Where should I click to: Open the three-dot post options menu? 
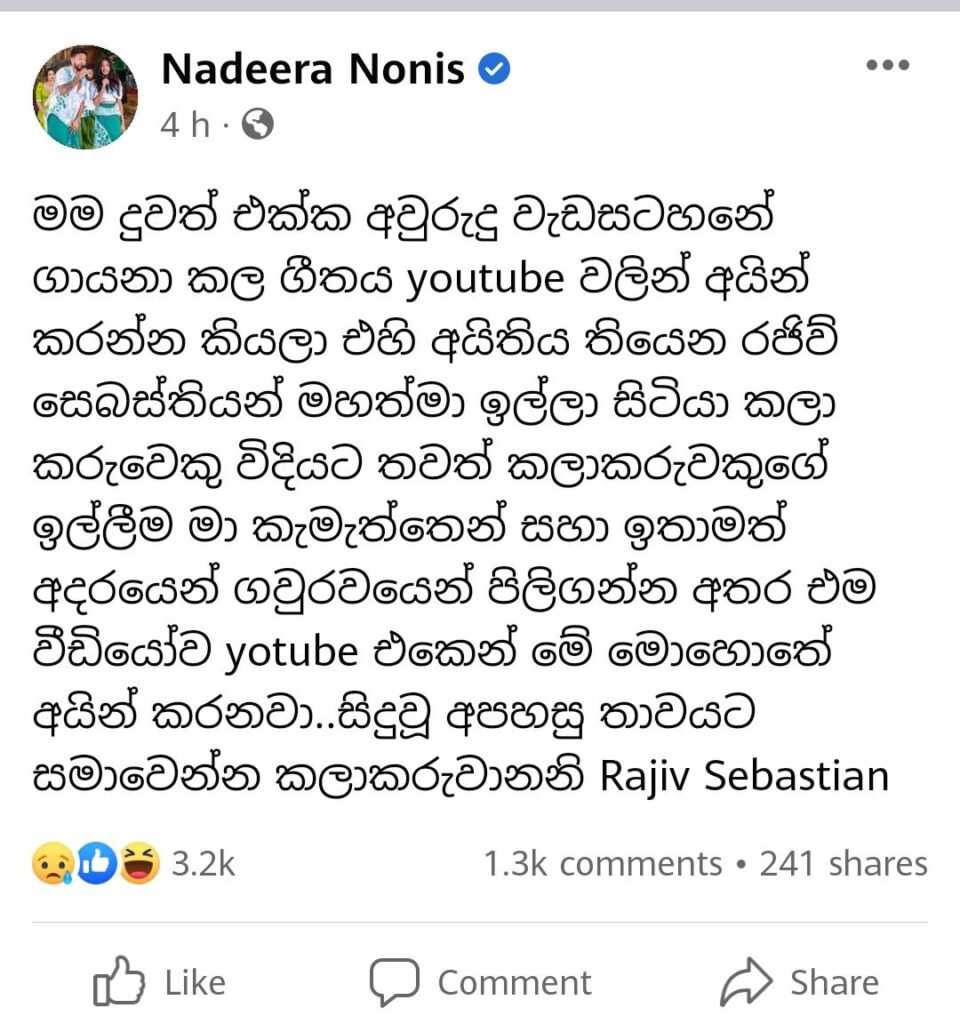tap(887, 67)
